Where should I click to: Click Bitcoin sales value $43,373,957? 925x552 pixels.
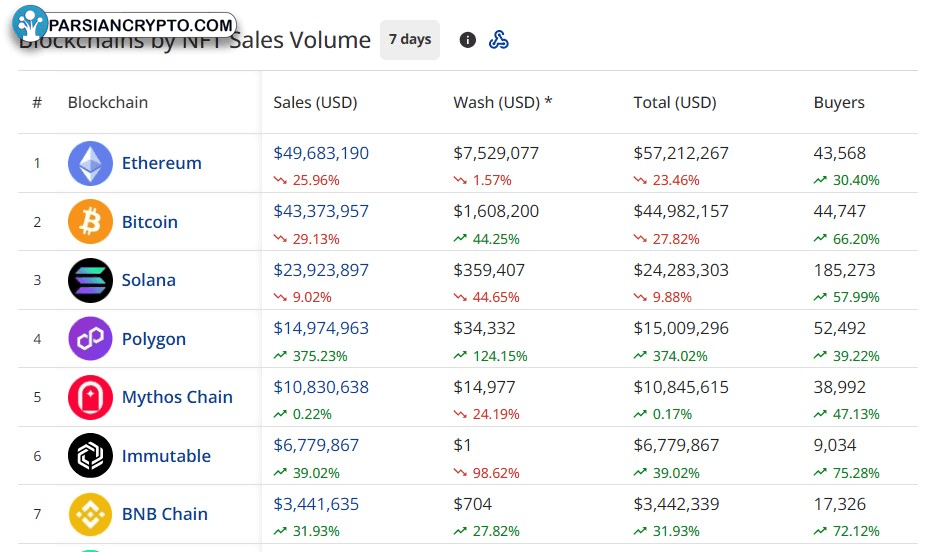pos(321,211)
